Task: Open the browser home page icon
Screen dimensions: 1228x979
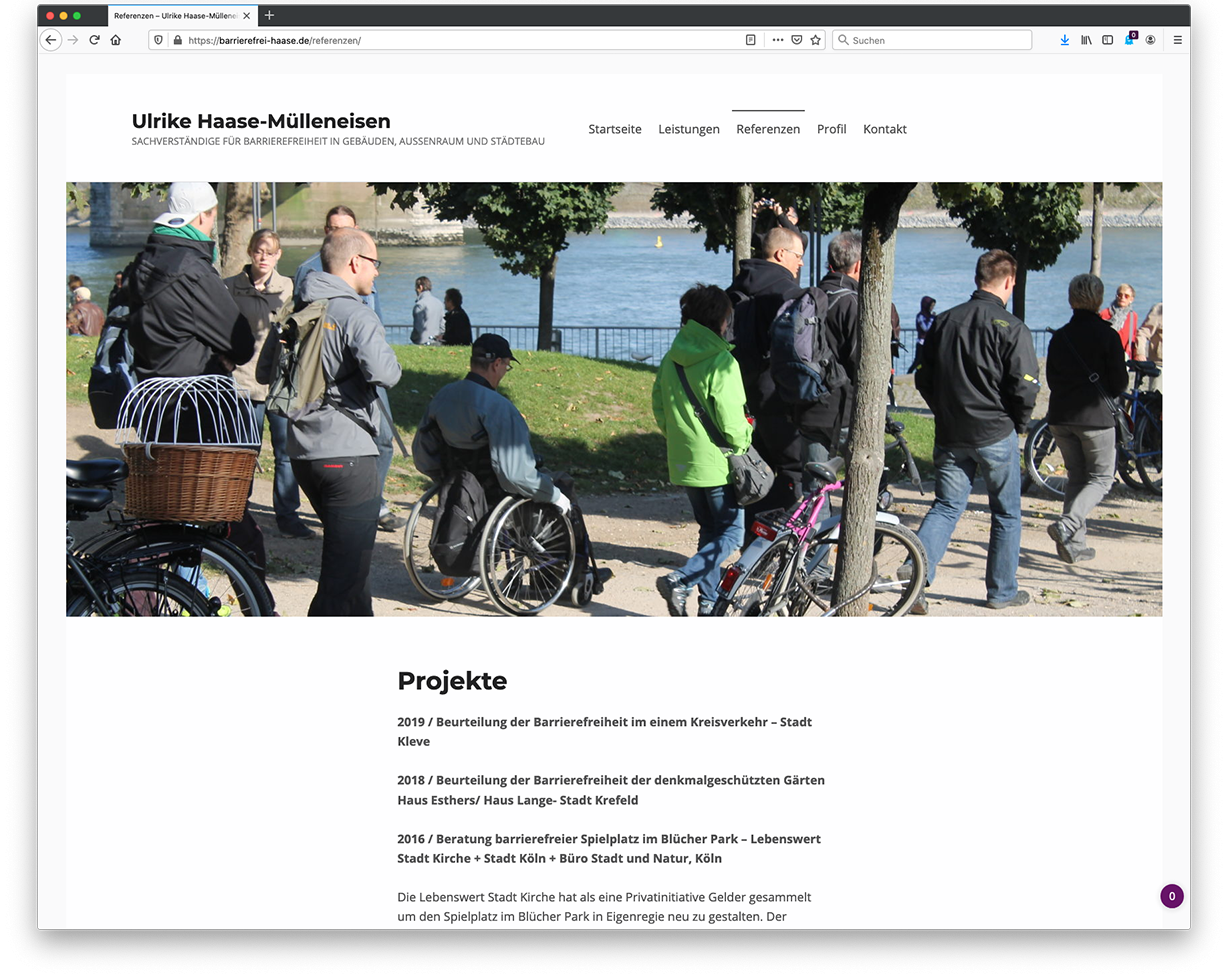Action: tap(116, 40)
